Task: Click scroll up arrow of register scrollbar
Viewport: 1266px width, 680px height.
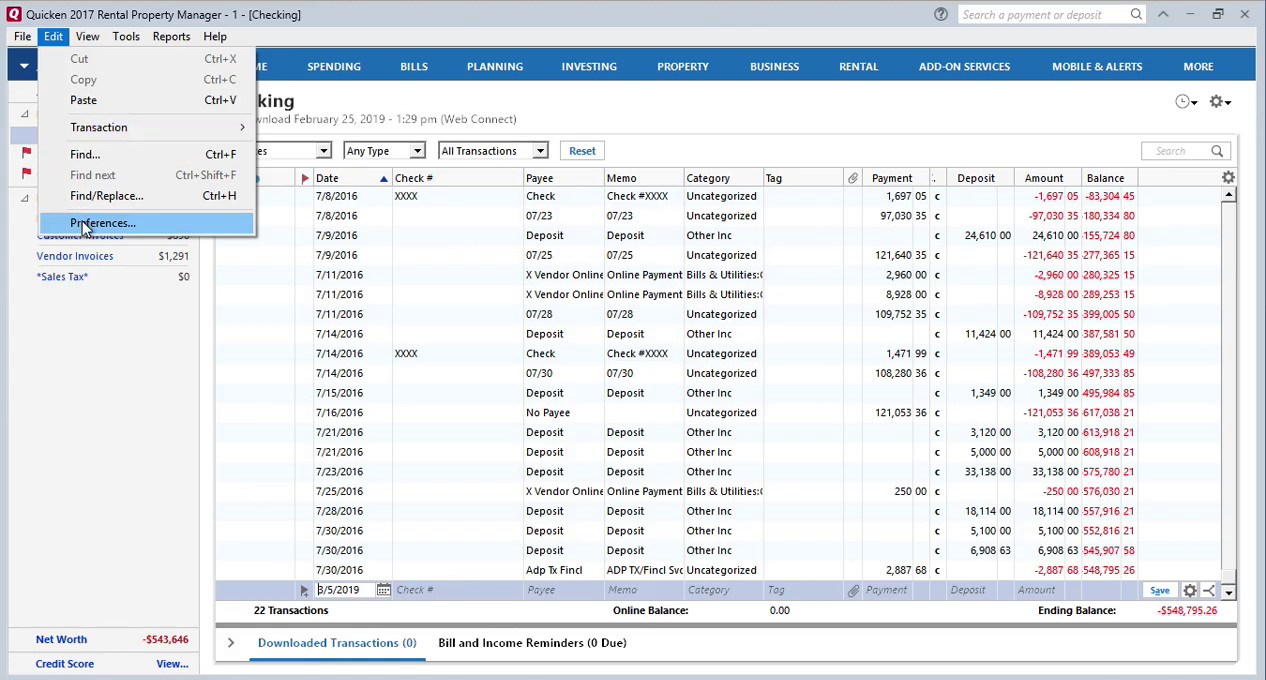Action: (x=1228, y=195)
